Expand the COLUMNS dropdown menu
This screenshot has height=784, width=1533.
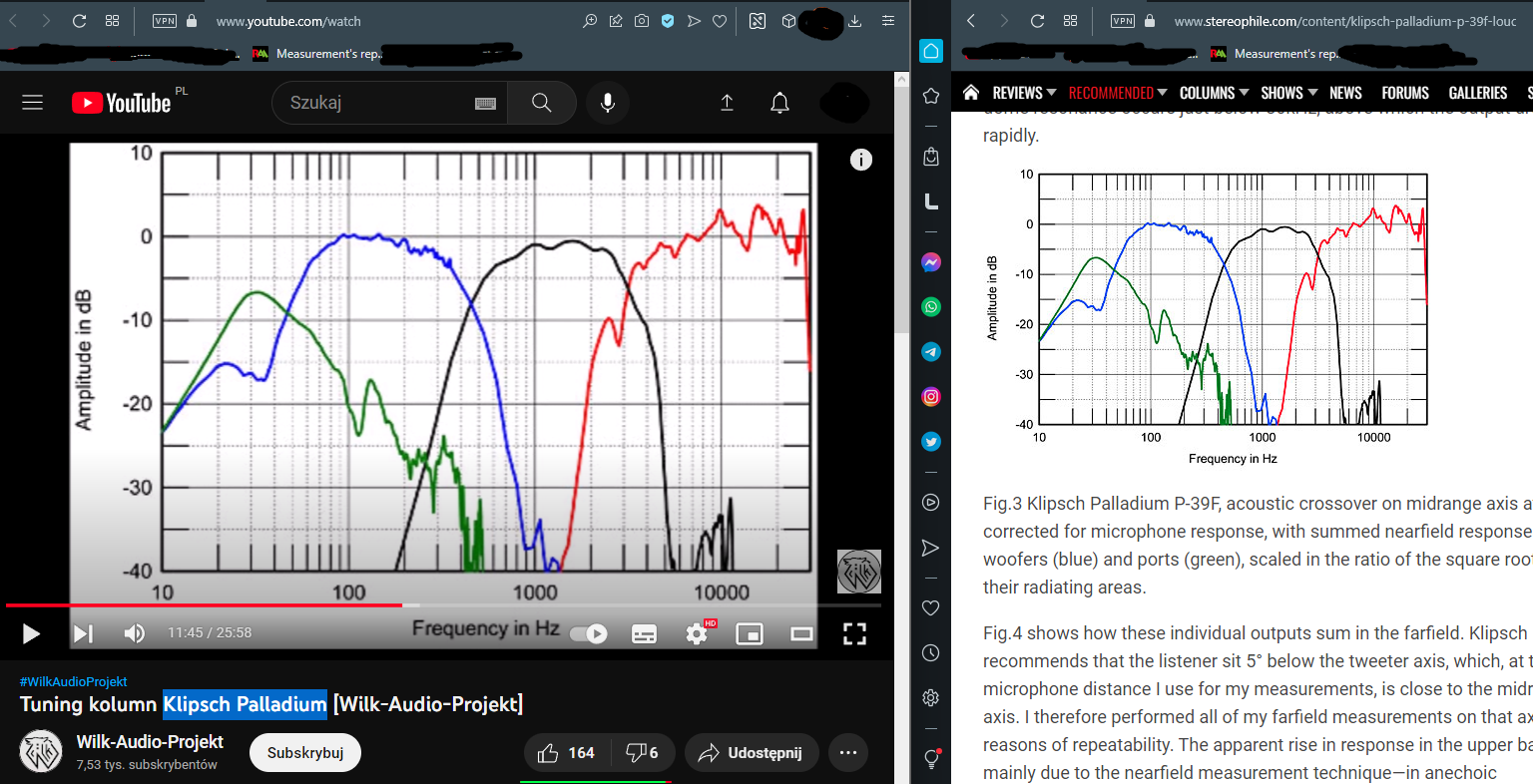(1214, 93)
